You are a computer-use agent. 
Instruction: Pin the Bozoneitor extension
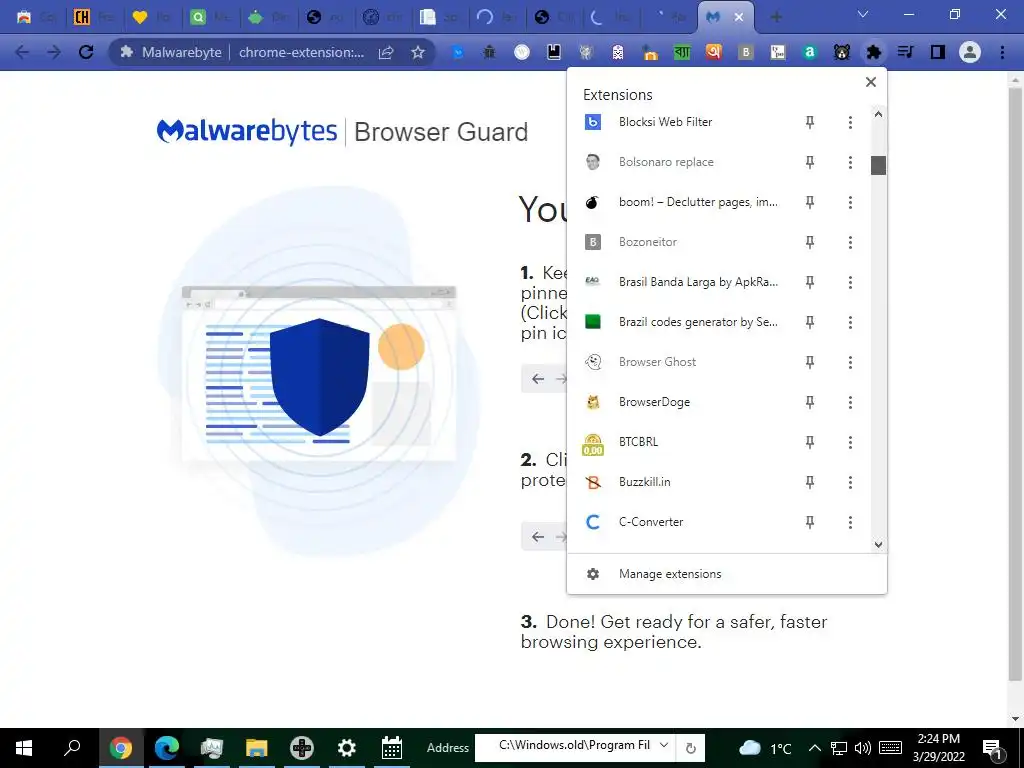click(810, 242)
